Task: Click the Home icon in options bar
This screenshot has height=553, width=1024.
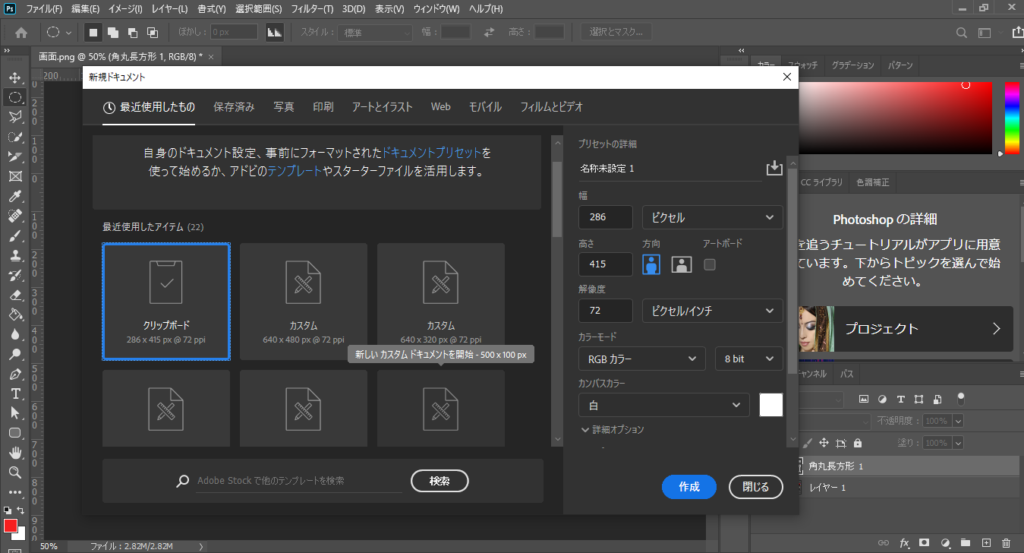Action: coord(21,32)
